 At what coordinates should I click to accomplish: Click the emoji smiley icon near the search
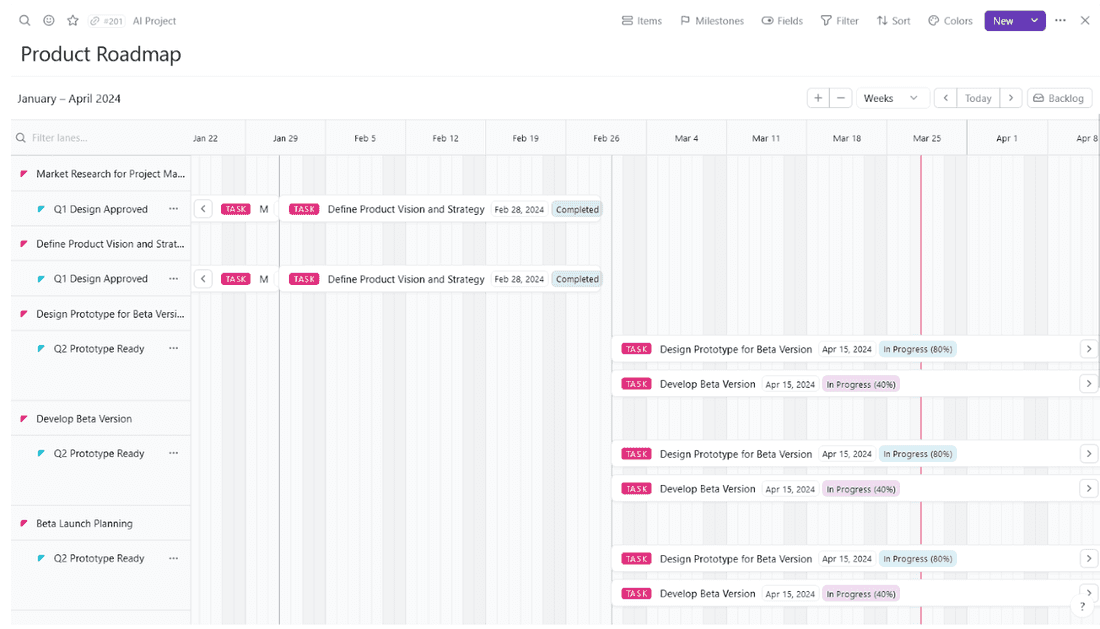tap(48, 20)
